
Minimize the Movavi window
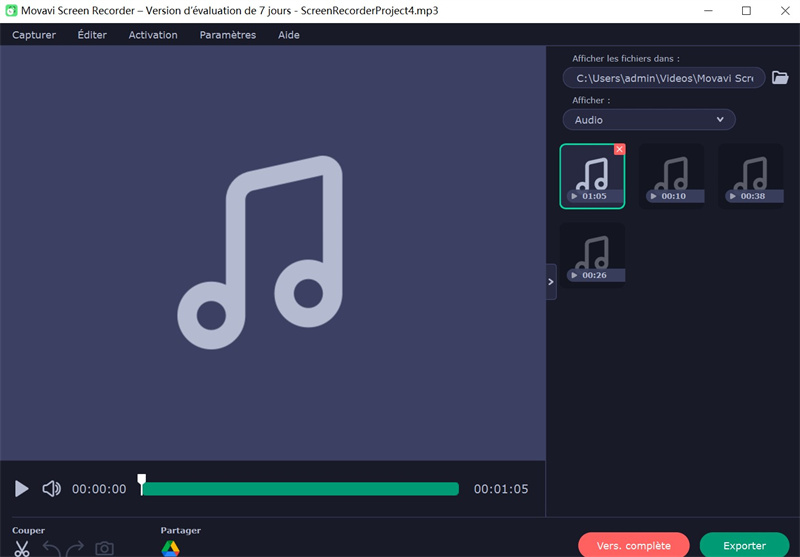(x=708, y=11)
